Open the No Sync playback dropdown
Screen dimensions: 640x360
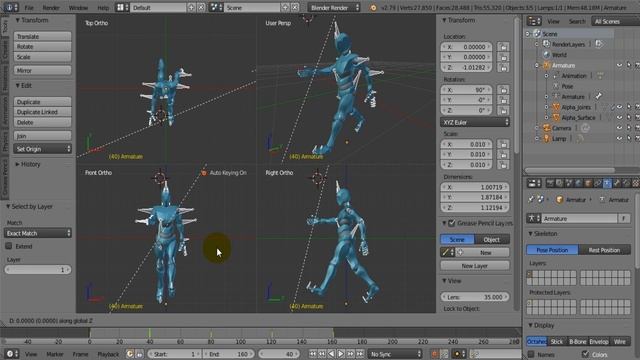pos(395,354)
